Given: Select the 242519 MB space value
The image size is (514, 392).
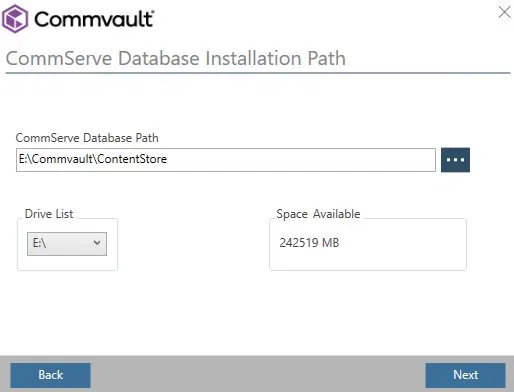Looking at the screenshot, I should coord(309,243).
